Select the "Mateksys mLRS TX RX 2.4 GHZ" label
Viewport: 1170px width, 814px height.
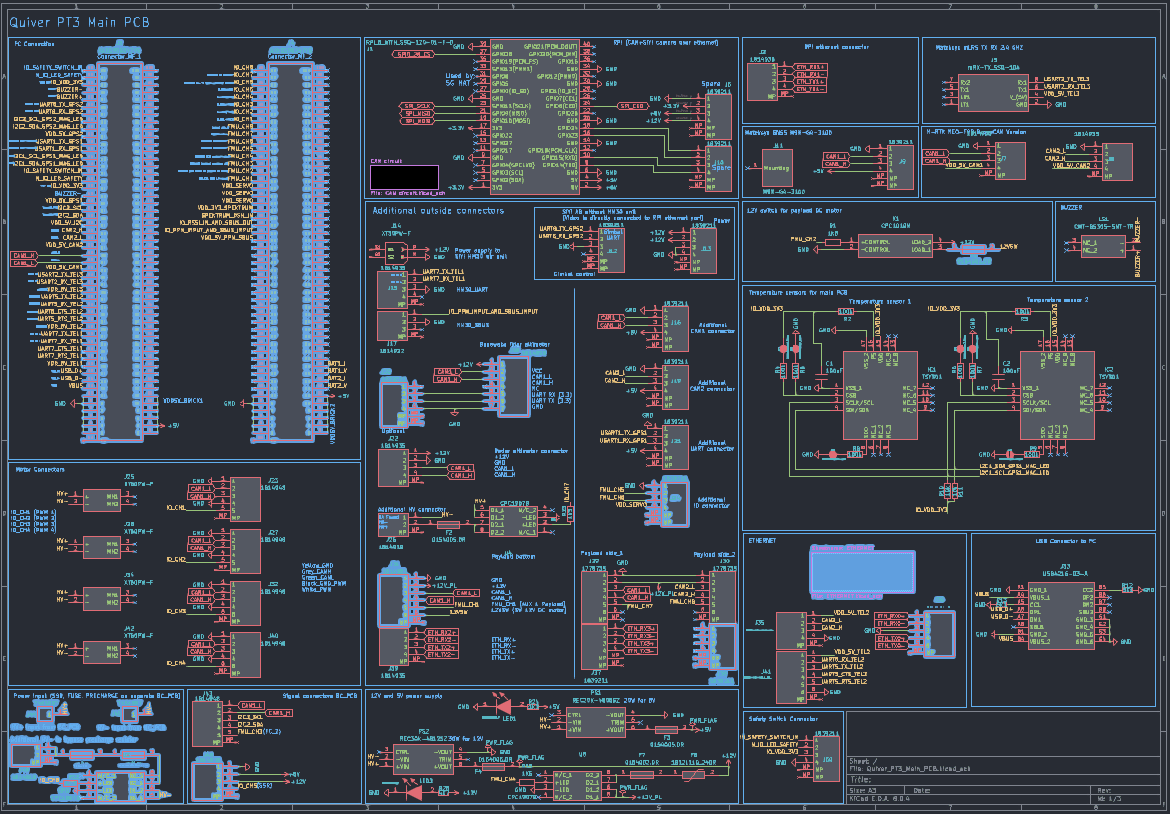pos(981,48)
